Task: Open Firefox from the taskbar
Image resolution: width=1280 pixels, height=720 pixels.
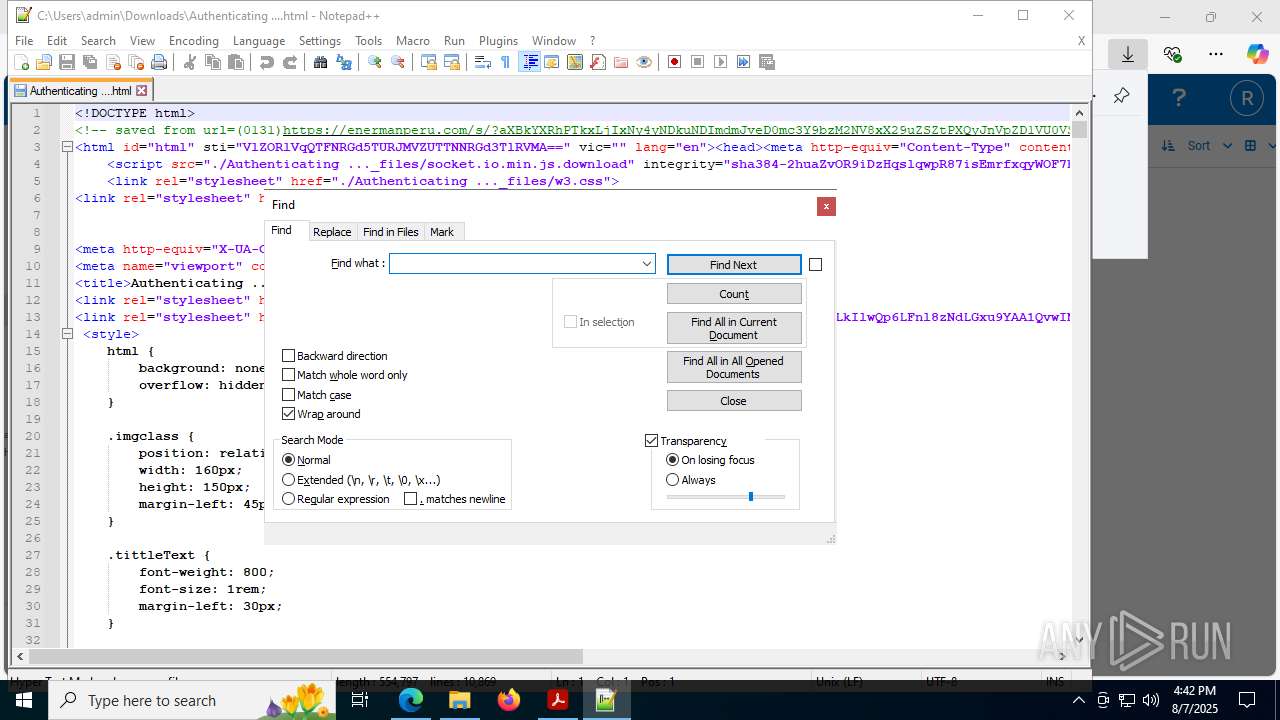Action: (509, 700)
